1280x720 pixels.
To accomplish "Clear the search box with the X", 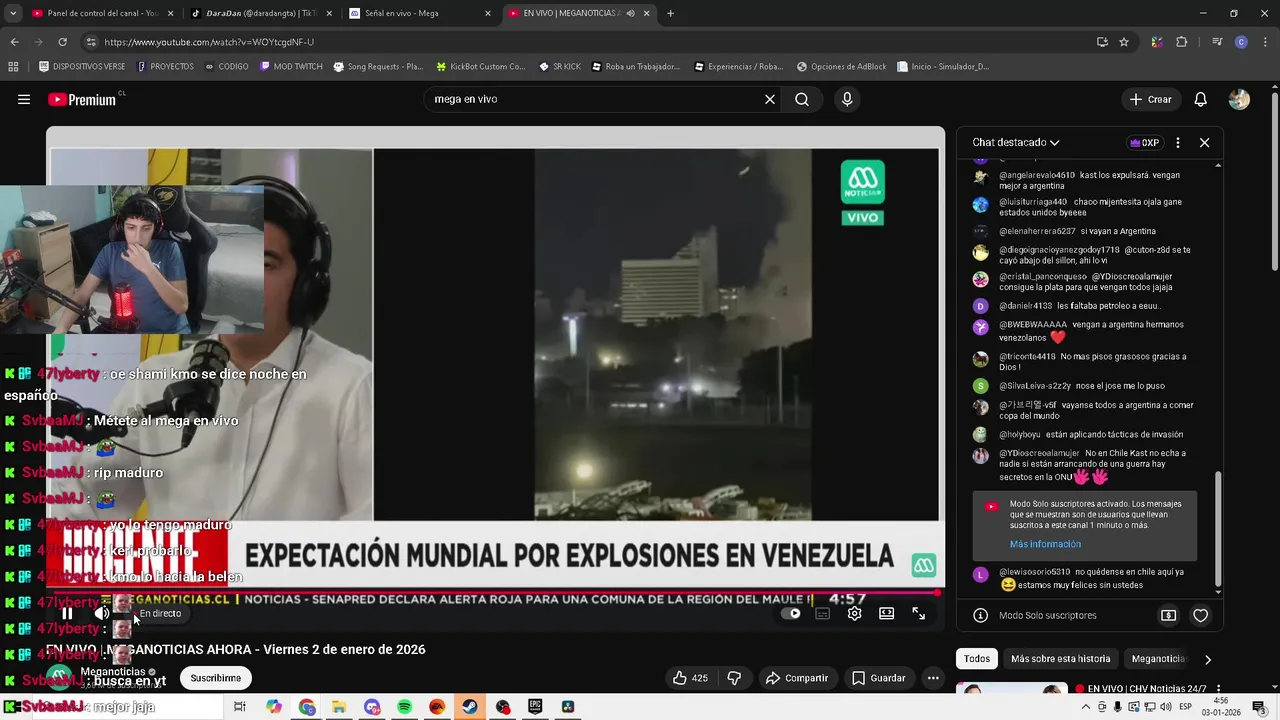I will [770, 99].
